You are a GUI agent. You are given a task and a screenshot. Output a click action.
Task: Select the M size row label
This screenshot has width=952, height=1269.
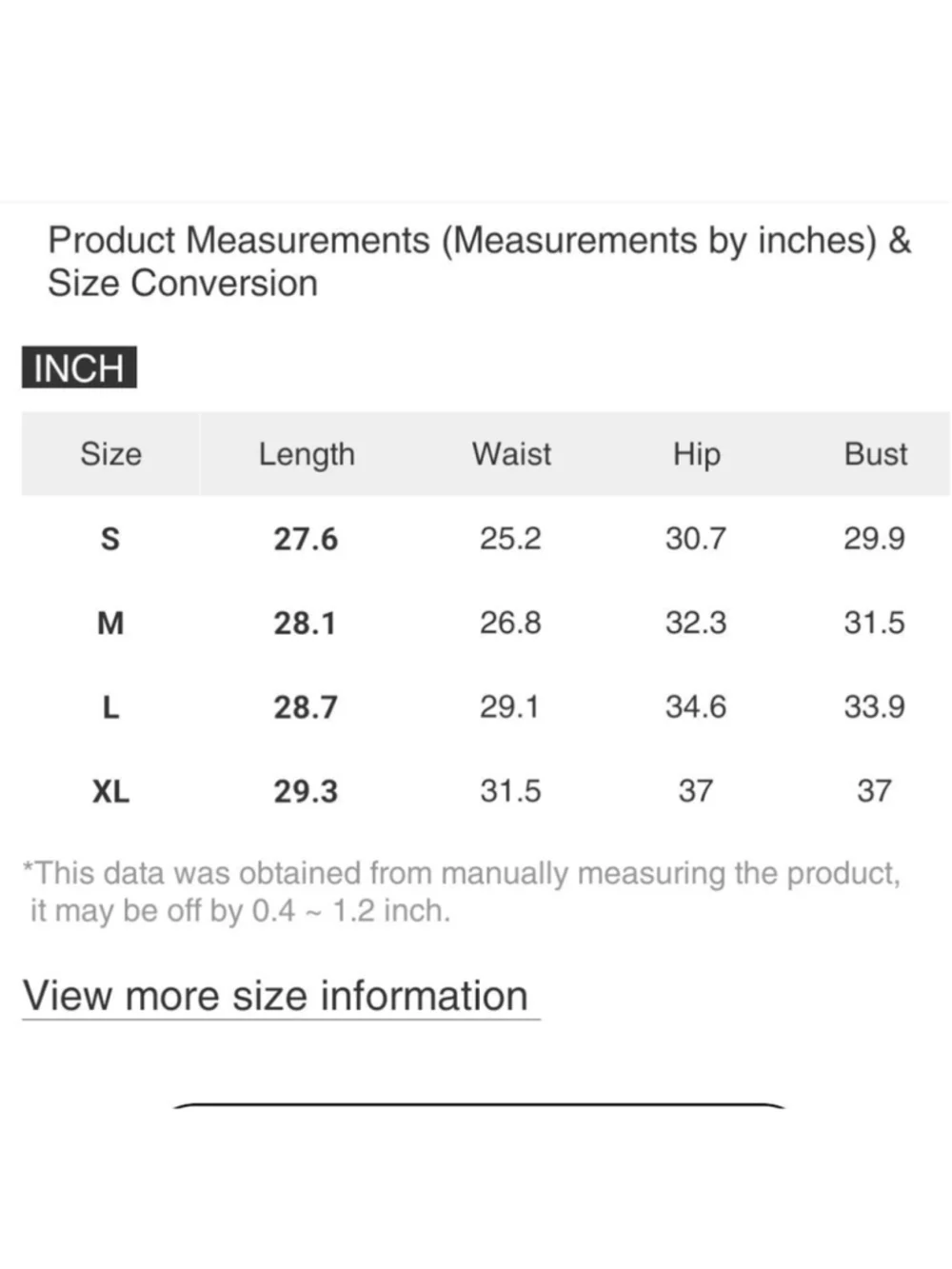(110, 623)
